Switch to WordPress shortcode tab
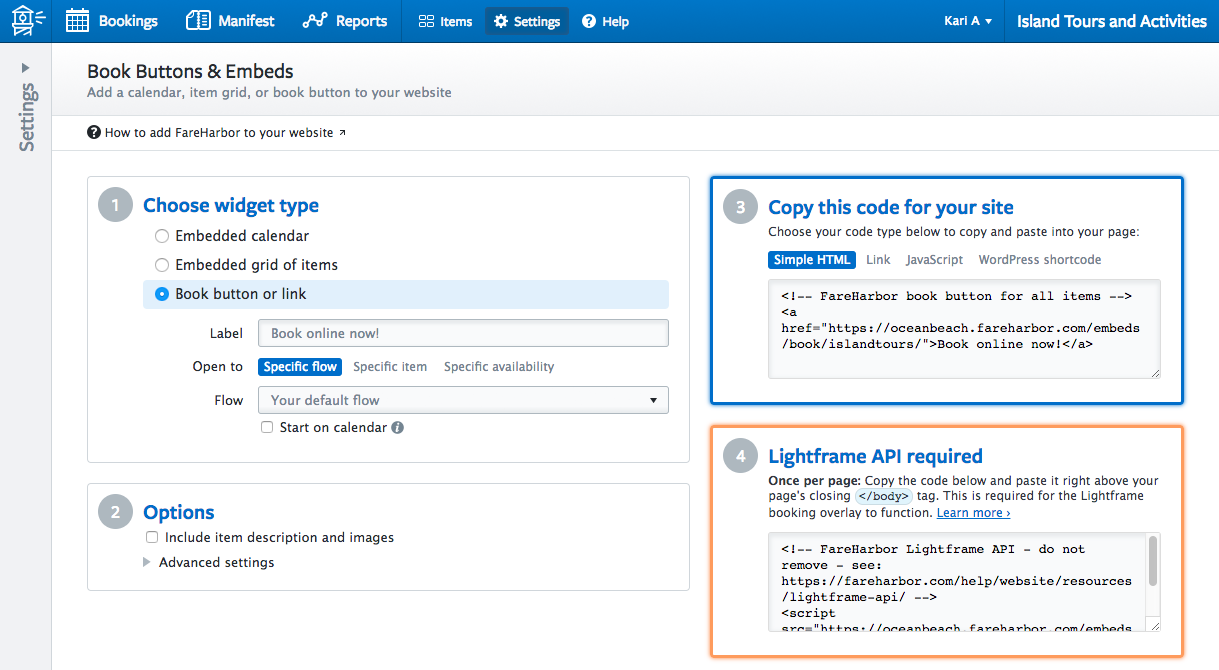The width and height of the screenshot is (1219, 670). pyautogui.click(x=1039, y=260)
